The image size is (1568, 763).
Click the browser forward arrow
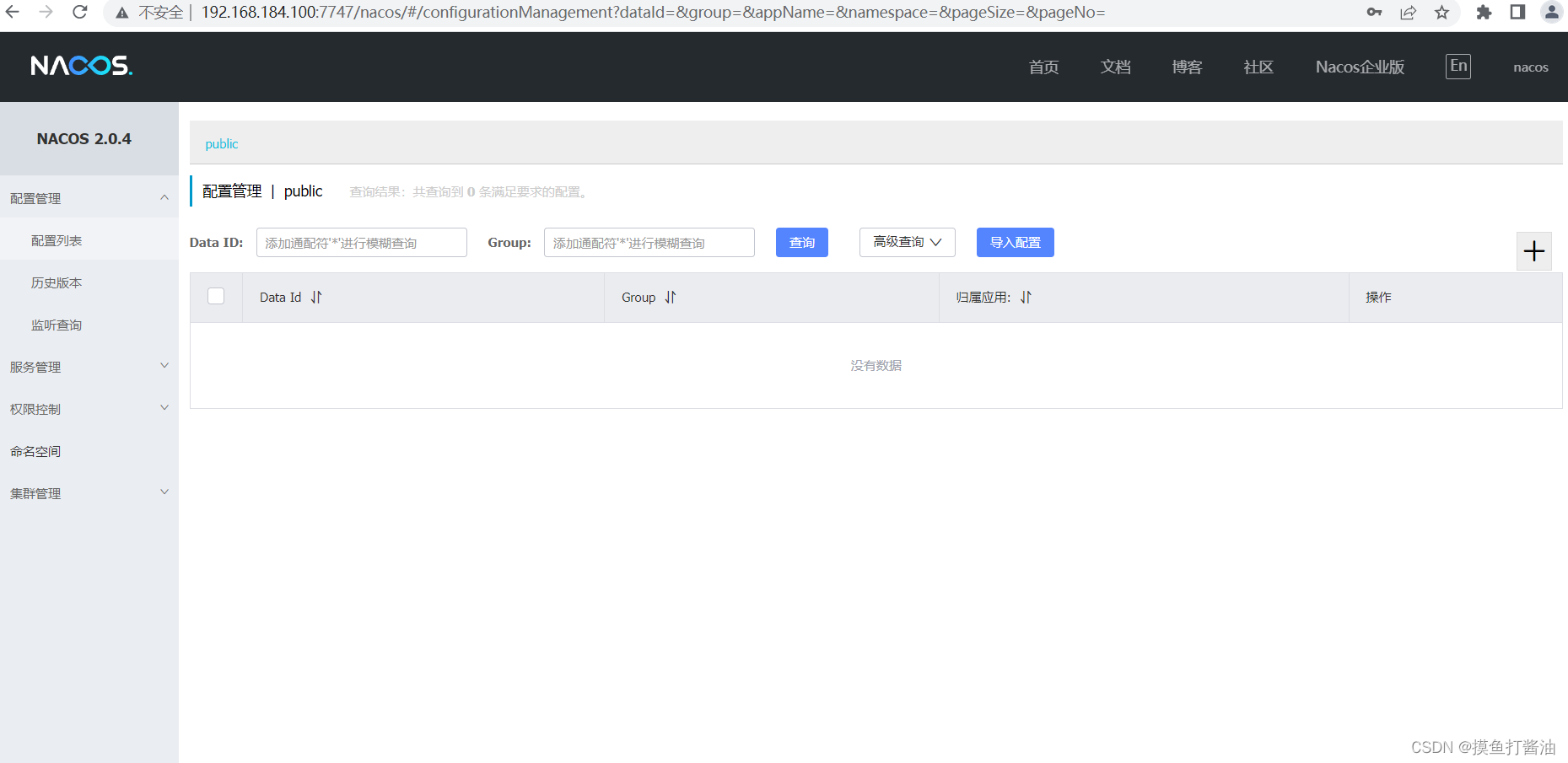46,12
